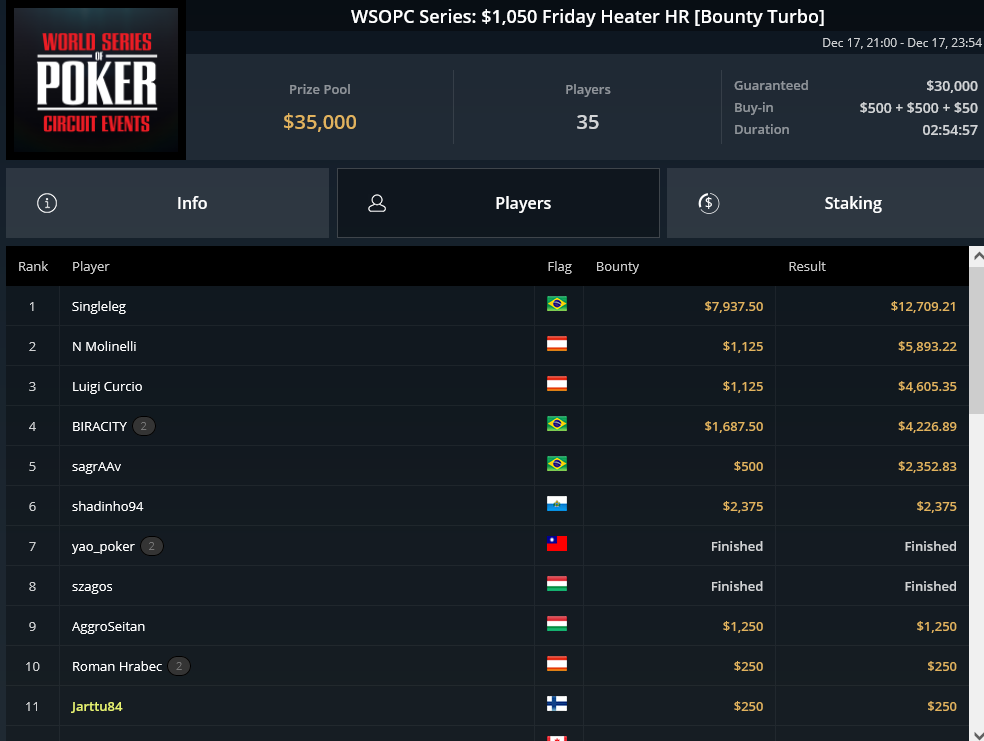
Task: Select the Players tab
Action: pos(498,203)
